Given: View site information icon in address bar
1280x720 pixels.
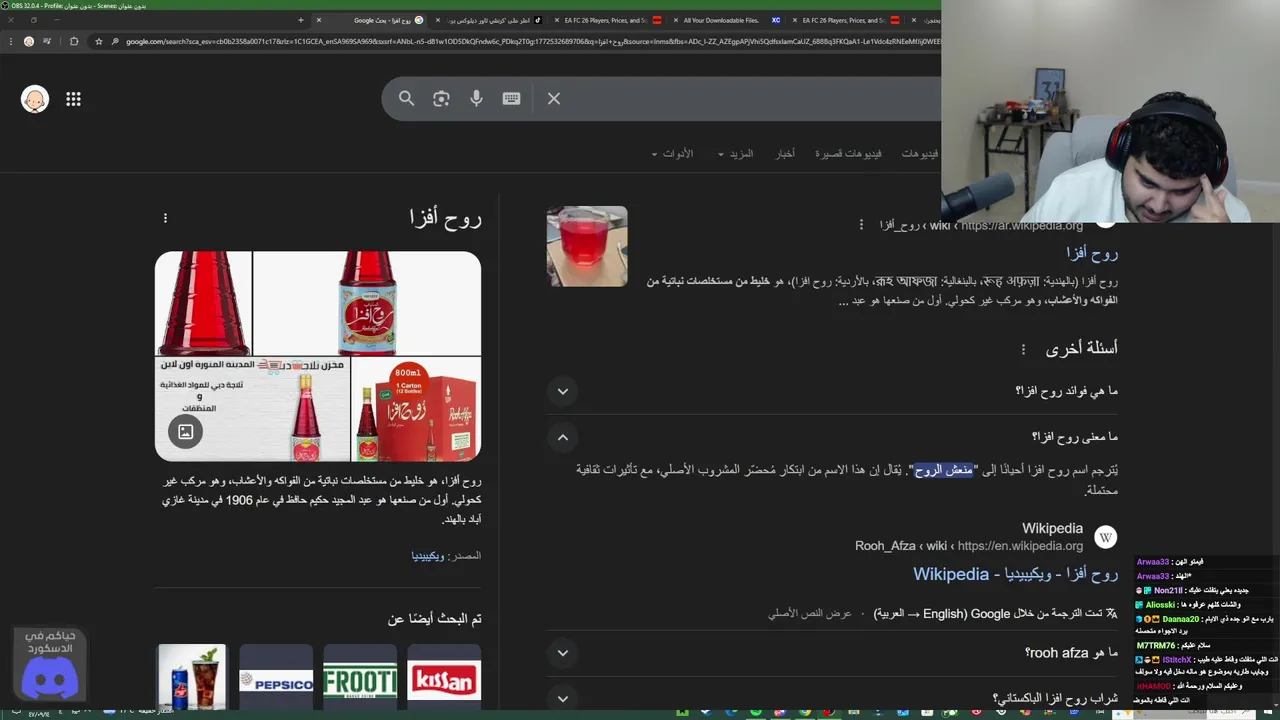Looking at the screenshot, I should tap(115, 41).
